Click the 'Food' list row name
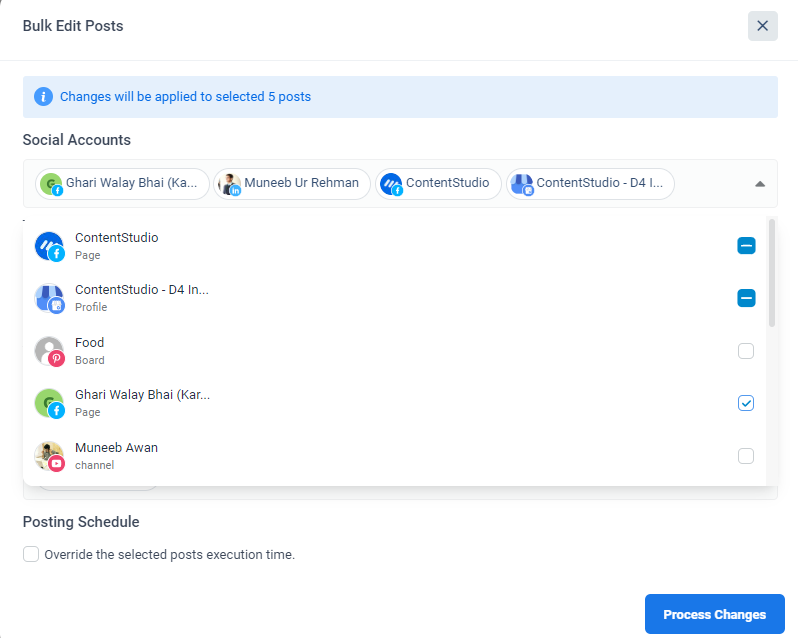Screen dimensions: 798x638 [90, 342]
